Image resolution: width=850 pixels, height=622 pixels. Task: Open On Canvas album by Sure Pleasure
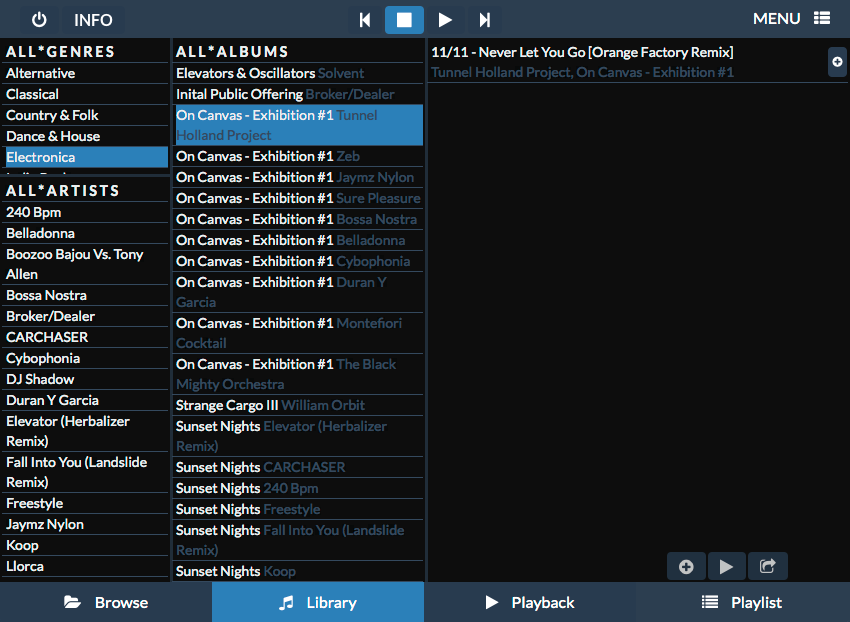pyautogui.click(x=298, y=198)
